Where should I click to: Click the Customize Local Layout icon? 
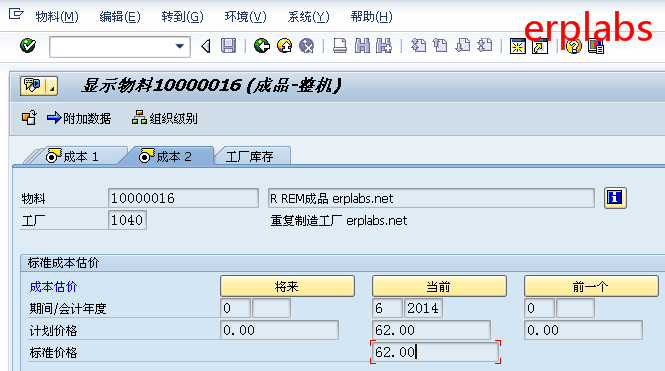pos(596,46)
